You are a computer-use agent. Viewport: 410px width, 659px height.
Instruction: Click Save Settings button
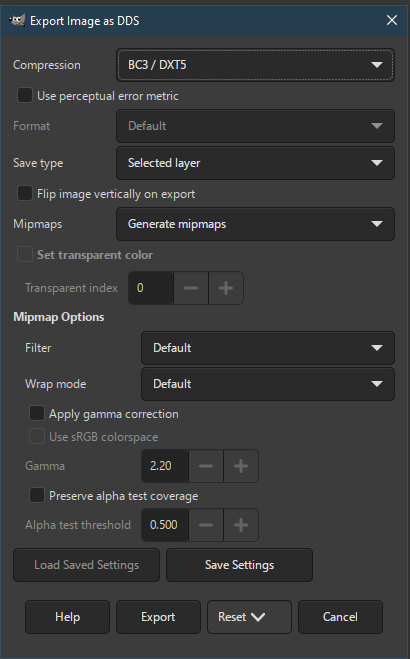tap(239, 565)
